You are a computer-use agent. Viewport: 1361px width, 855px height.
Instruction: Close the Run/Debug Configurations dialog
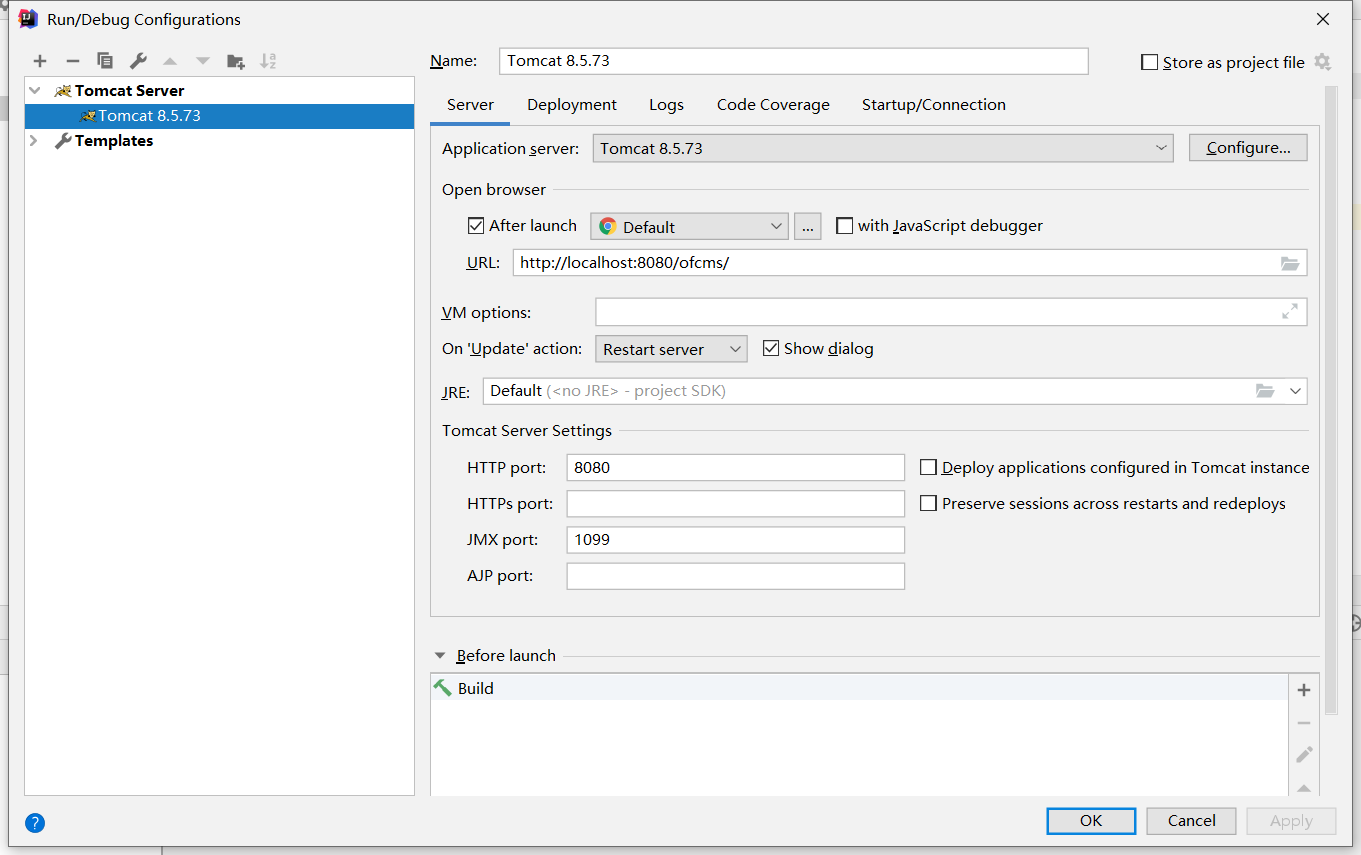pyautogui.click(x=1322, y=19)
